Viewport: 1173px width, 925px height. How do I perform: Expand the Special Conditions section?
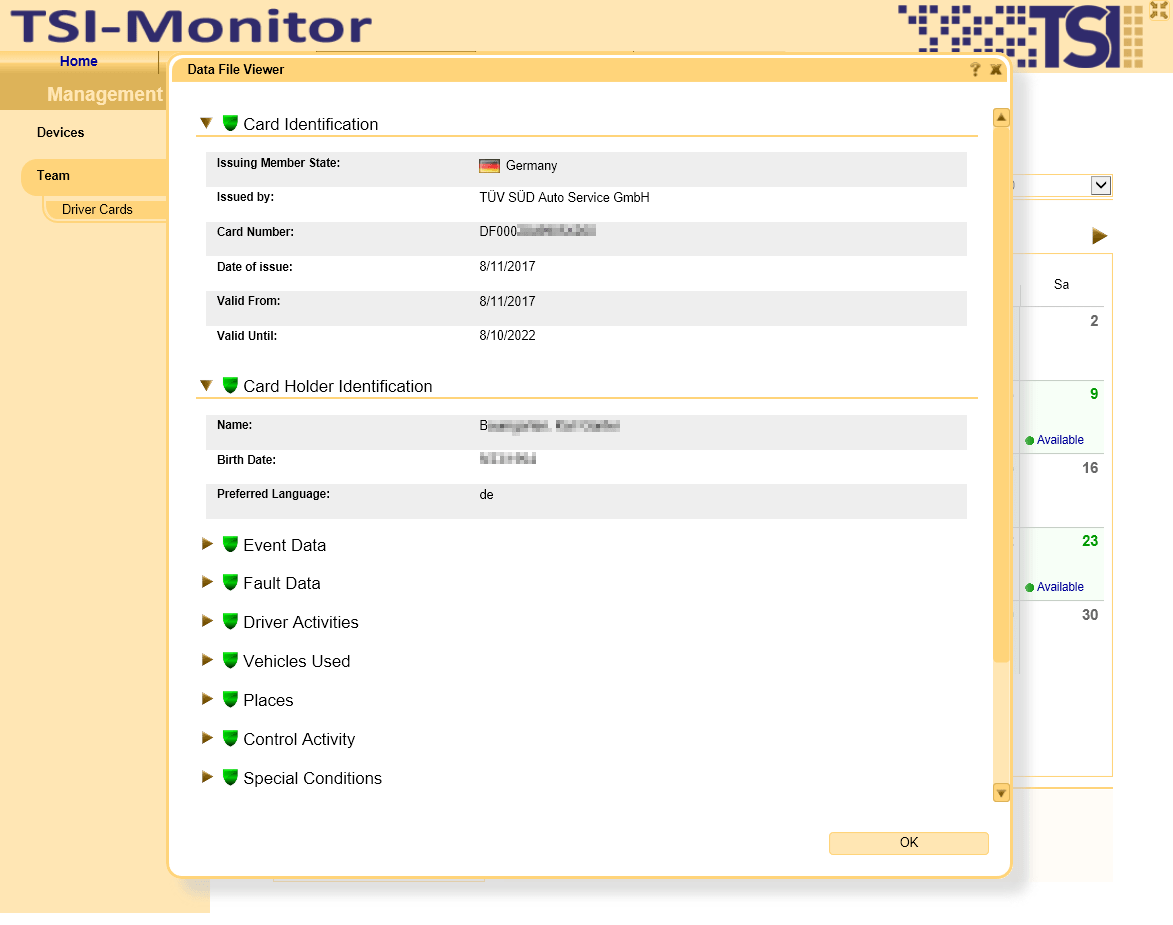pos(207,777)
